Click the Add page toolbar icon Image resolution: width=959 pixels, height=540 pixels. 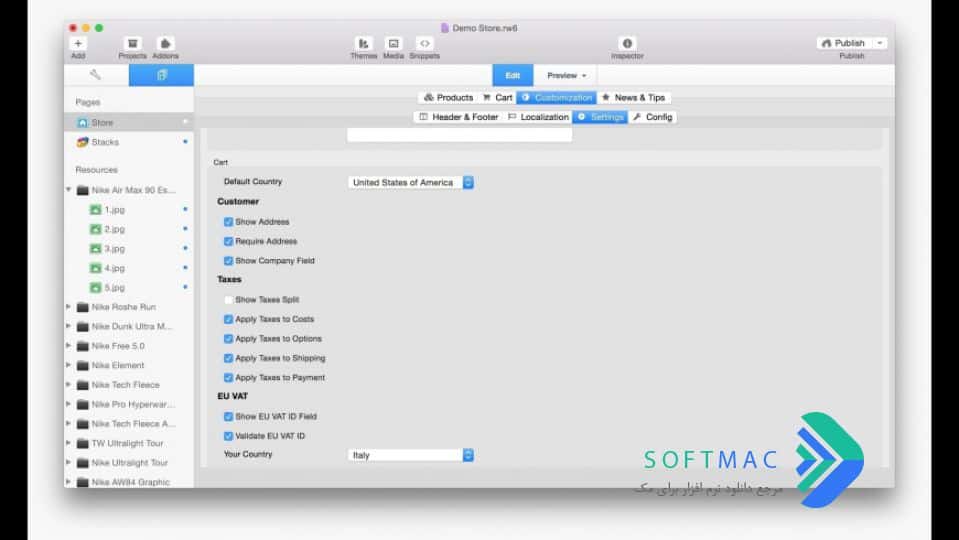(78, 43)
